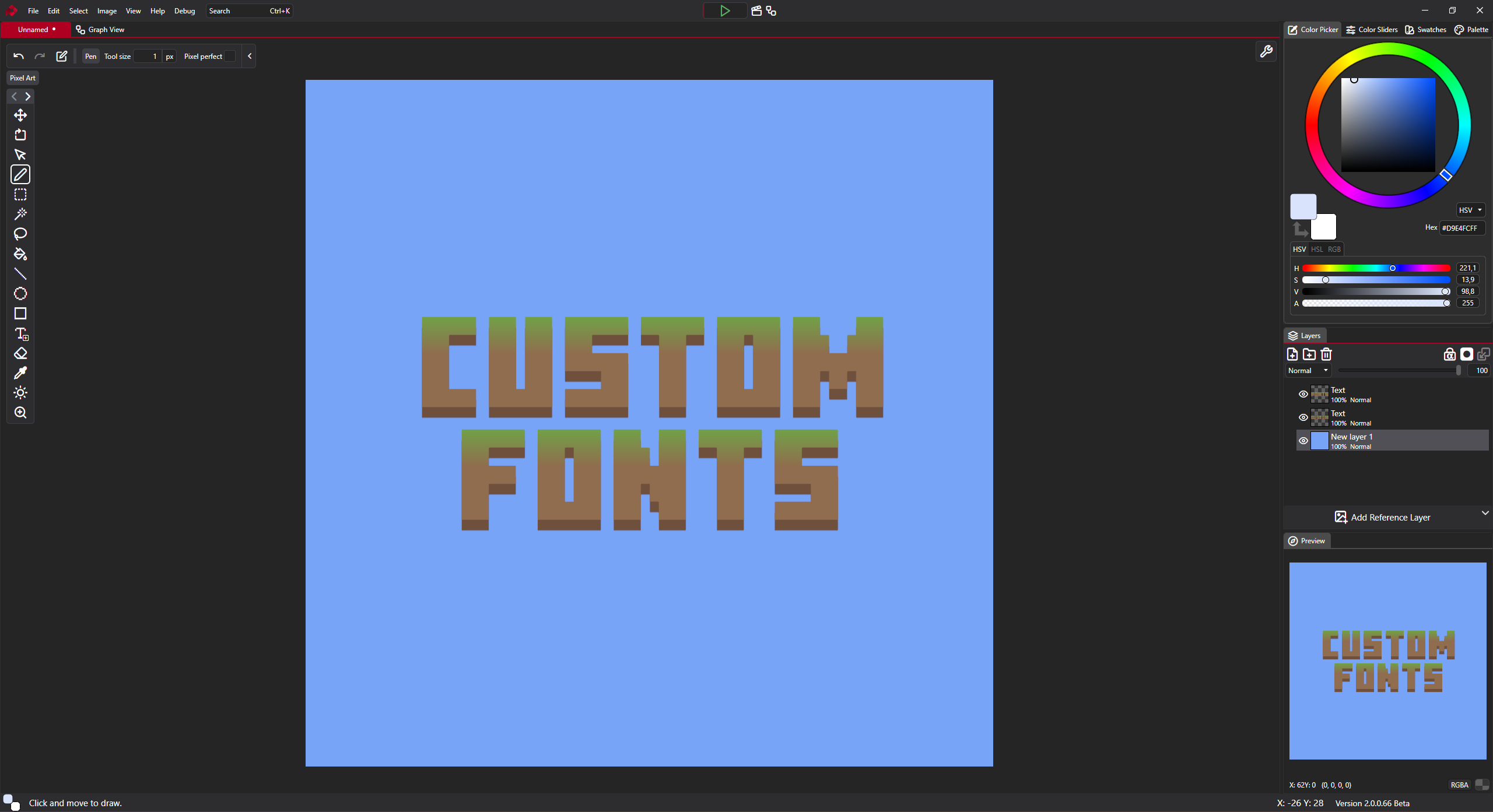Activate the Eraser tool
Image resolution: width=1493 pixels, height=812 pixels.
20,354
